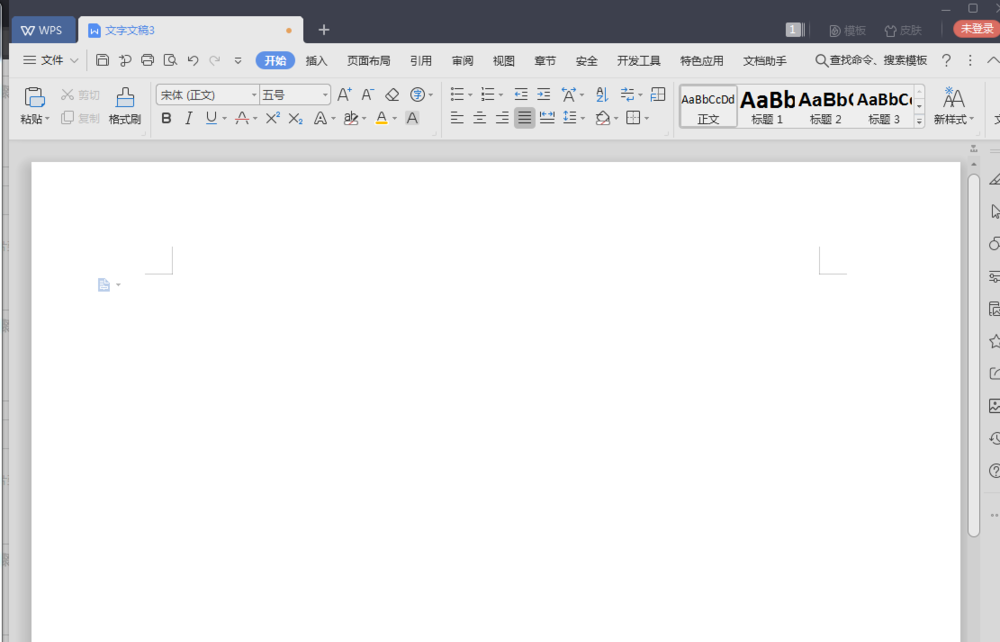This screenshot has width=1000, height=642.
Task: Apply subscript formatting
Action: pyautogui.click(x=295, y=118)
